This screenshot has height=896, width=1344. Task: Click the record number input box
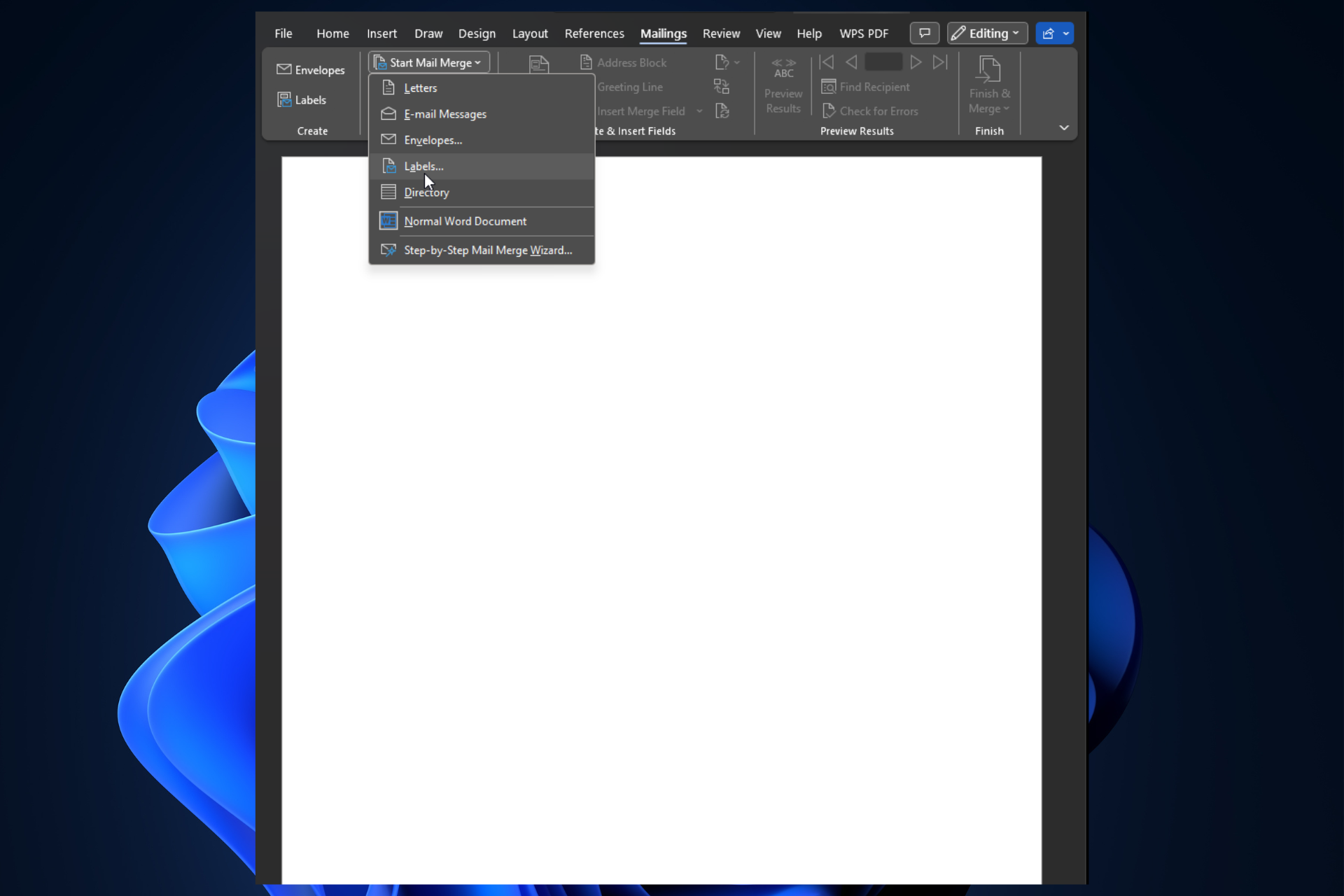(883, 62)
